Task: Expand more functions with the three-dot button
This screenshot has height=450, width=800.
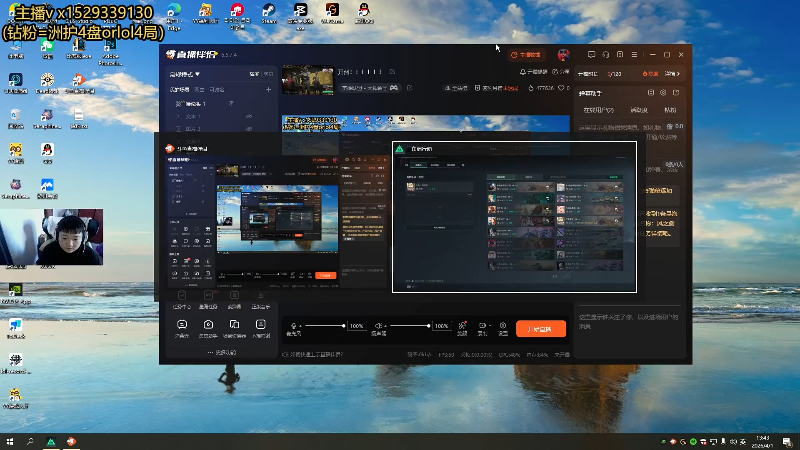Action: pyautogui.click(x=222, y=353)
